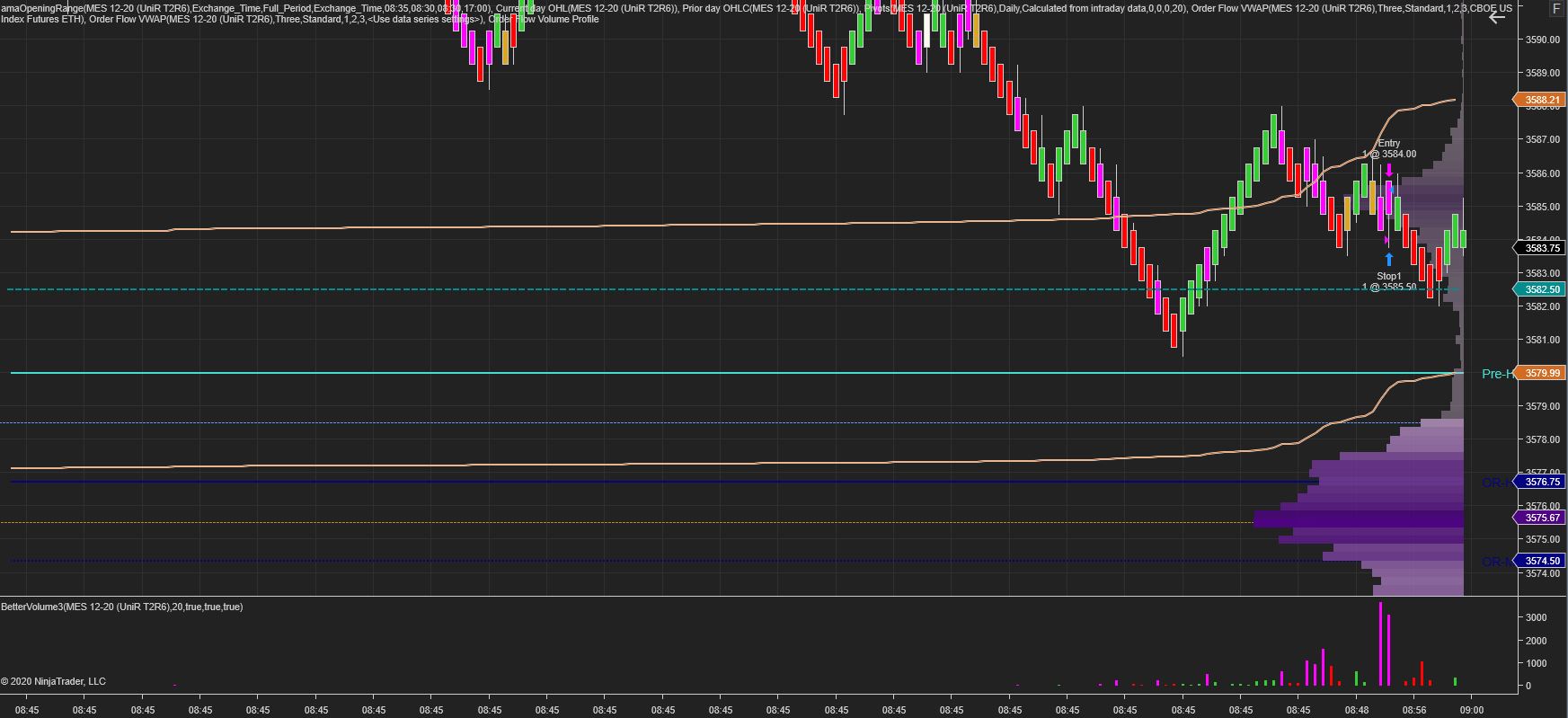
Task: Click the F button in the chart corner
Action: click(1556, 8)
